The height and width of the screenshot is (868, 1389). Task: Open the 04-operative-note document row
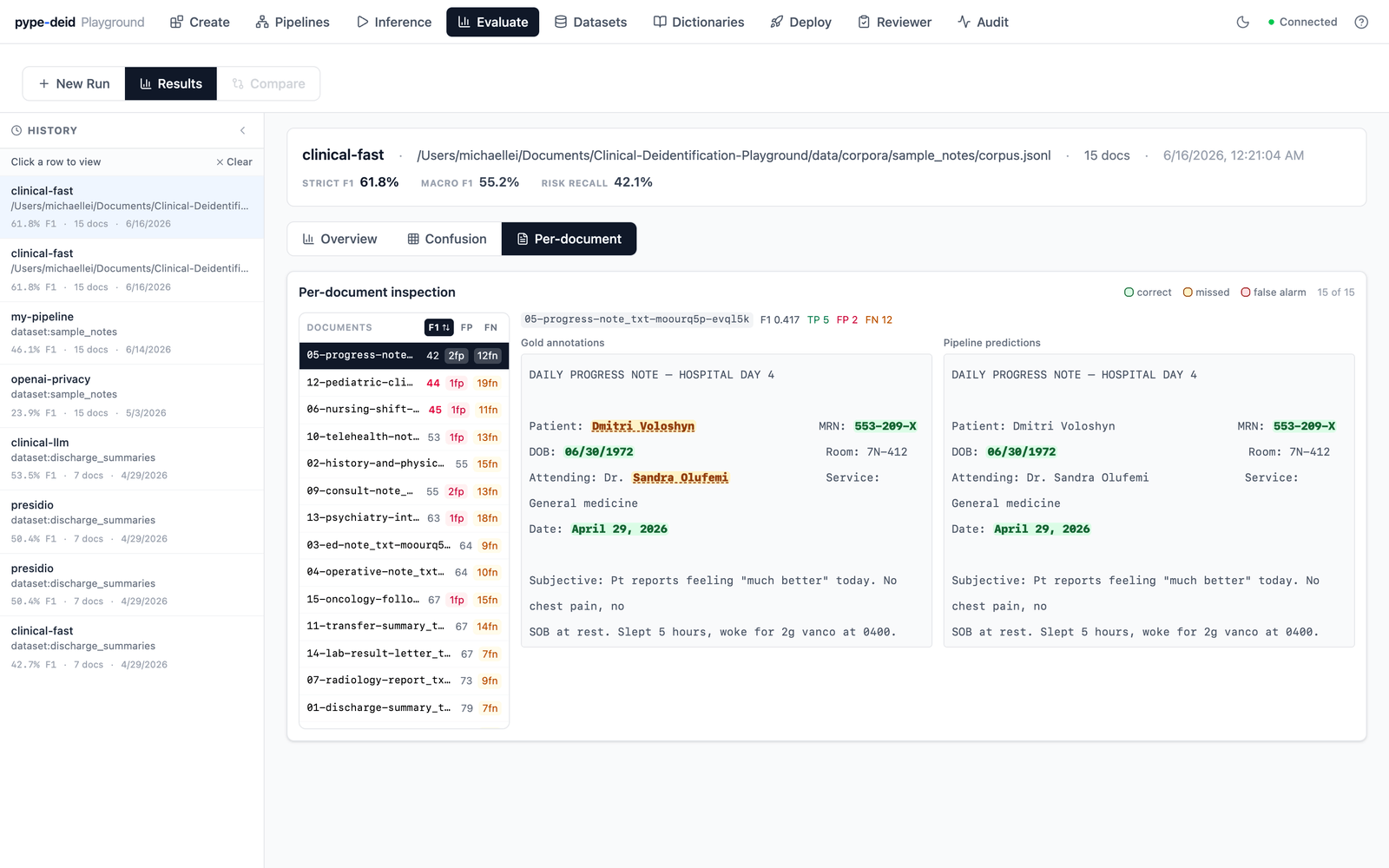tap(404, 572)
